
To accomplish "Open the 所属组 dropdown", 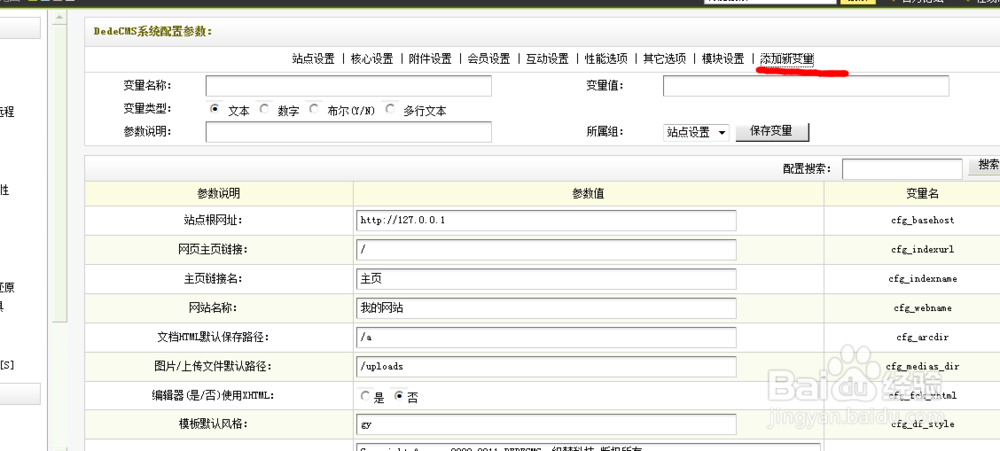I will (696, 132).
